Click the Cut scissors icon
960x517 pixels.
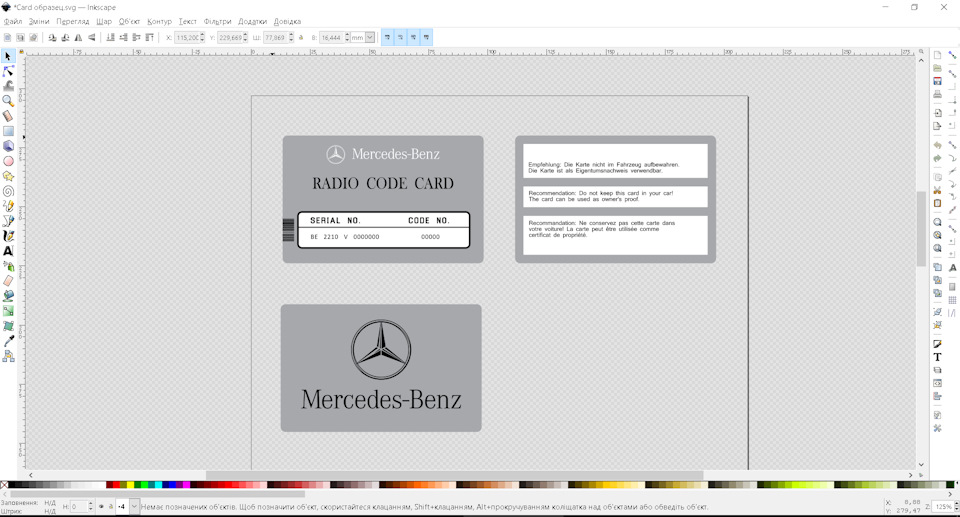point(937,190)
